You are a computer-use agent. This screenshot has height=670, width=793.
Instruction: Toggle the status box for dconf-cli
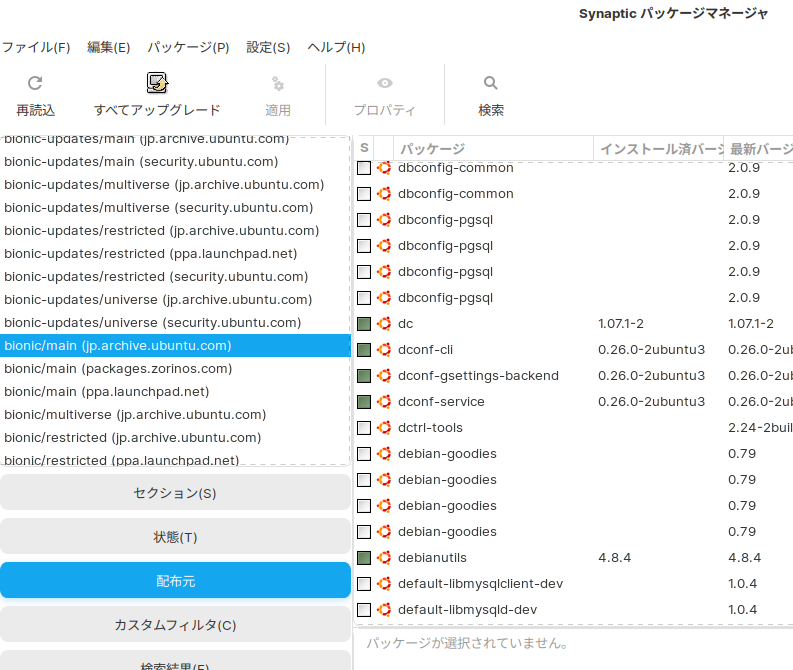[x=364, y=349]
